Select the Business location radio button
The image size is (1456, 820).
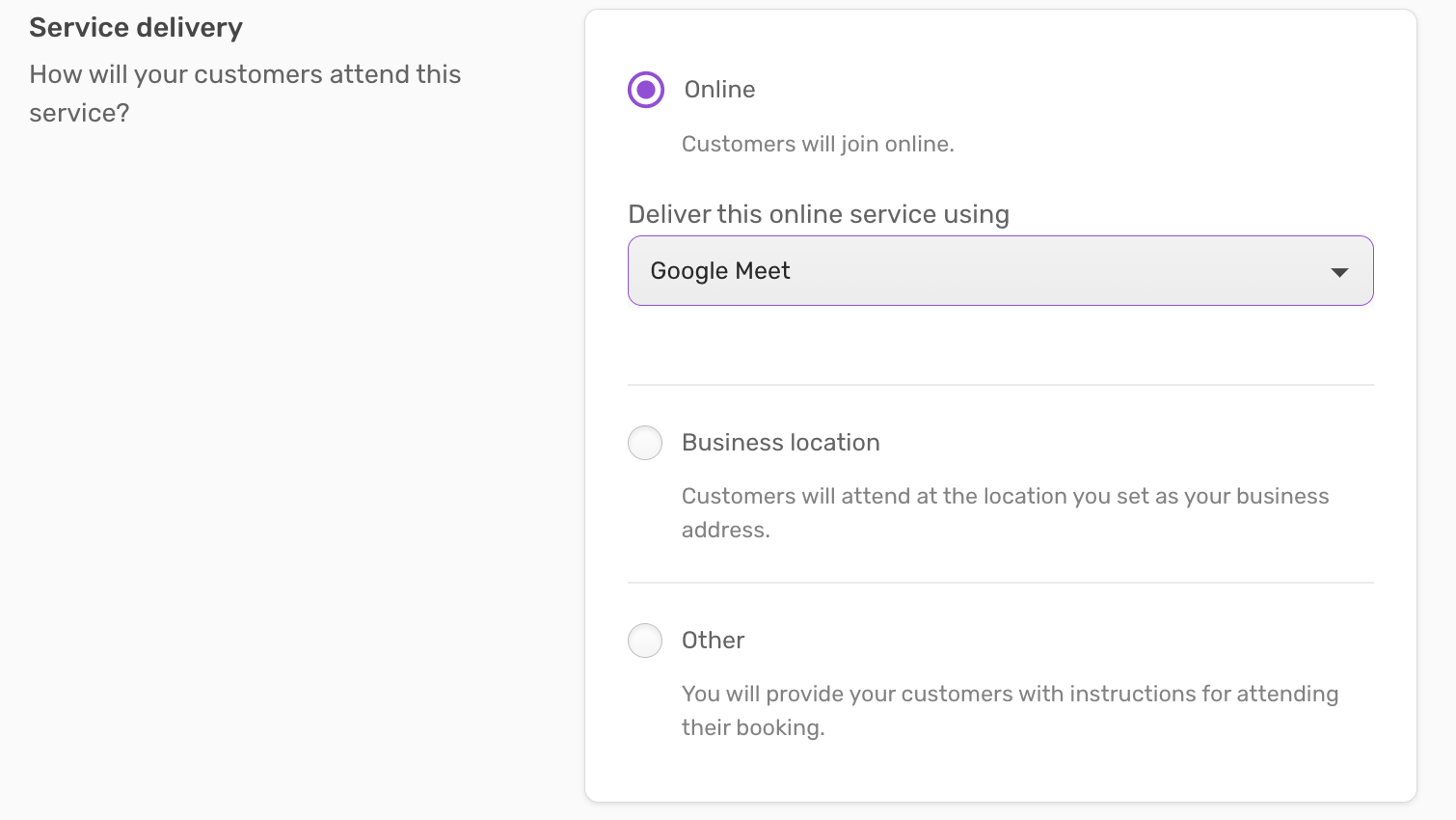coord(645,443)
